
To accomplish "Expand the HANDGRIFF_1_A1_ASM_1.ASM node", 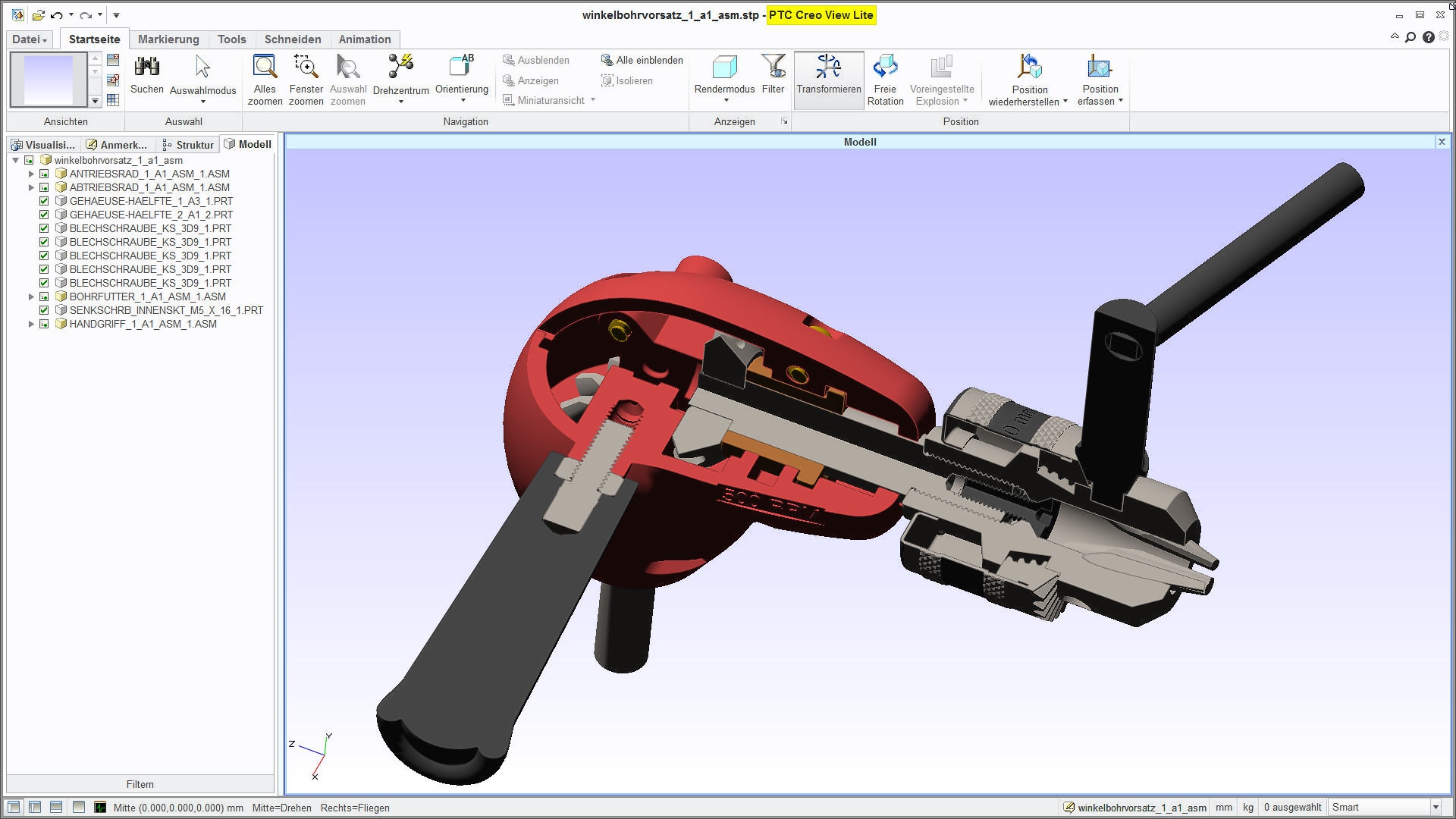I will (31, 324).
